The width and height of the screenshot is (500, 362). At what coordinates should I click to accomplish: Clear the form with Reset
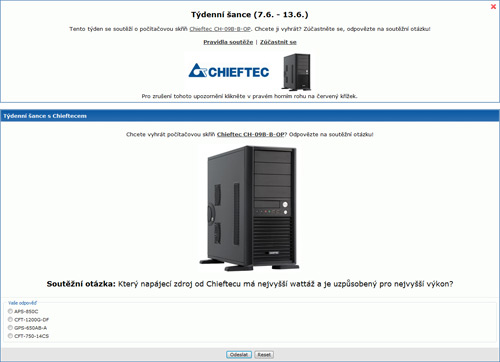264,355
